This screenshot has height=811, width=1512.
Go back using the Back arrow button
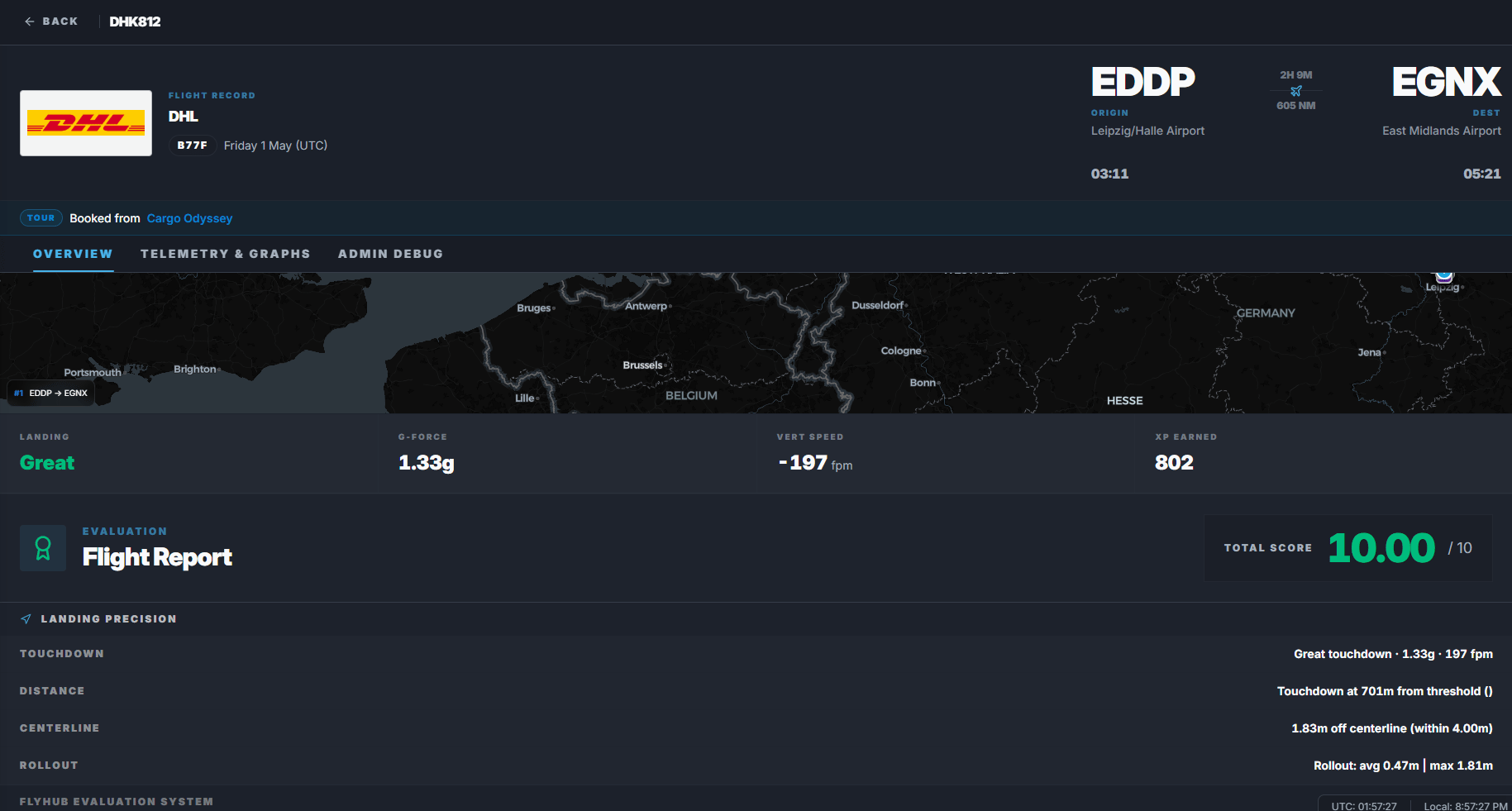[x=50, y=21]
